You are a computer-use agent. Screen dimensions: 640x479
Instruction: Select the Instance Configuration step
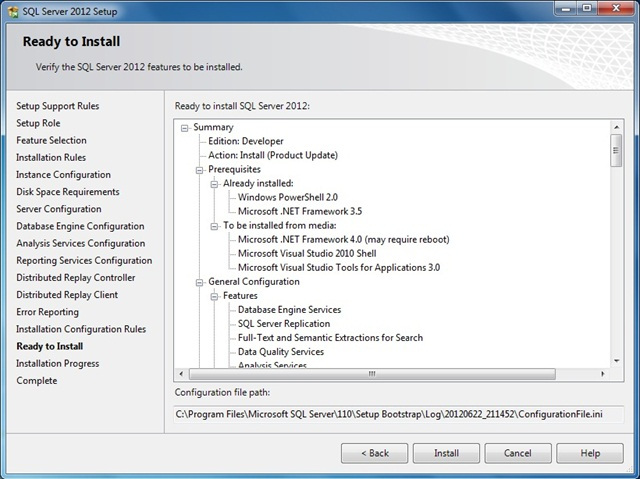click(x=63, y=175)
